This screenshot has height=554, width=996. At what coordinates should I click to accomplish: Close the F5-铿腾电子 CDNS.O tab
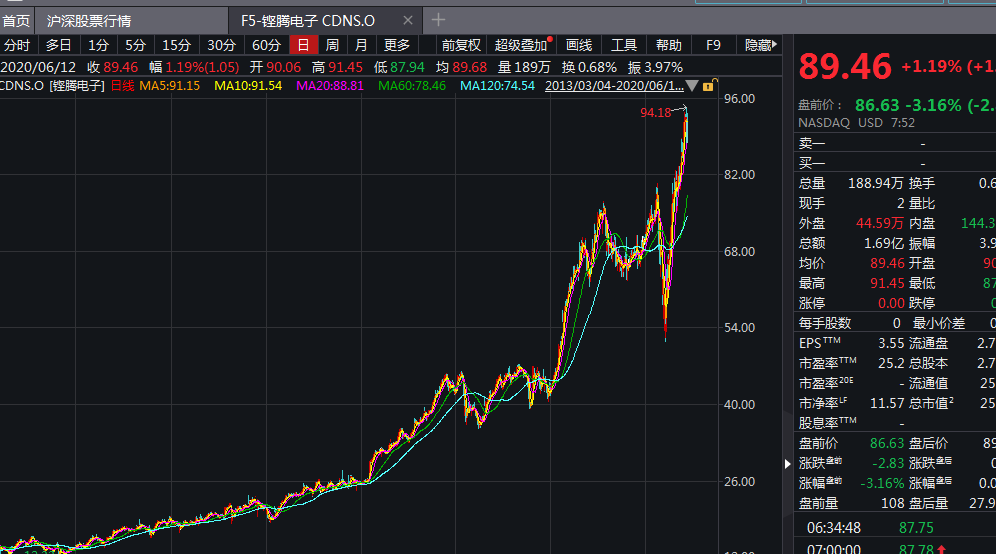click(x=408, y=20)
